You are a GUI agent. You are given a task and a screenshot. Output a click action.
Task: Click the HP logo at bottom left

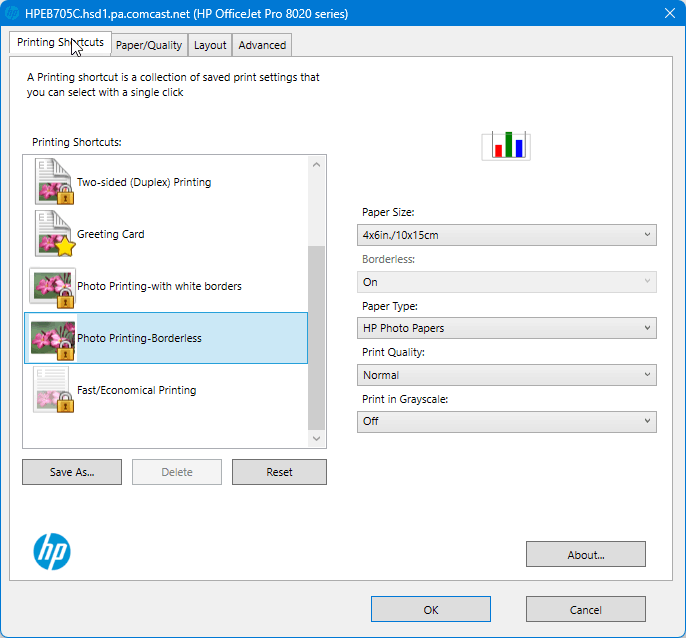coord(52,551)
